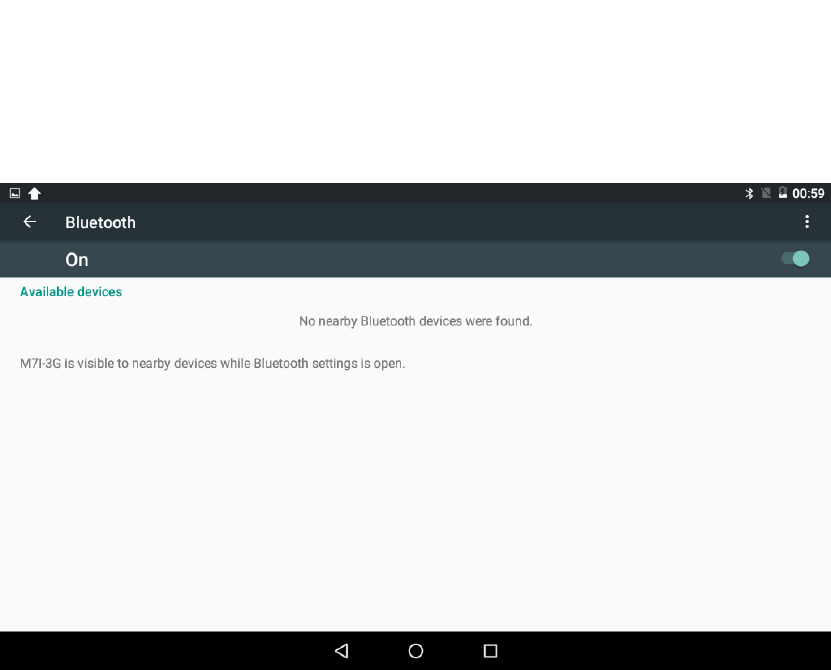Turn off the Bluetooth switch
Viewport: 831px width, 670px height.
pyautogui.click(x=795, y=259)
